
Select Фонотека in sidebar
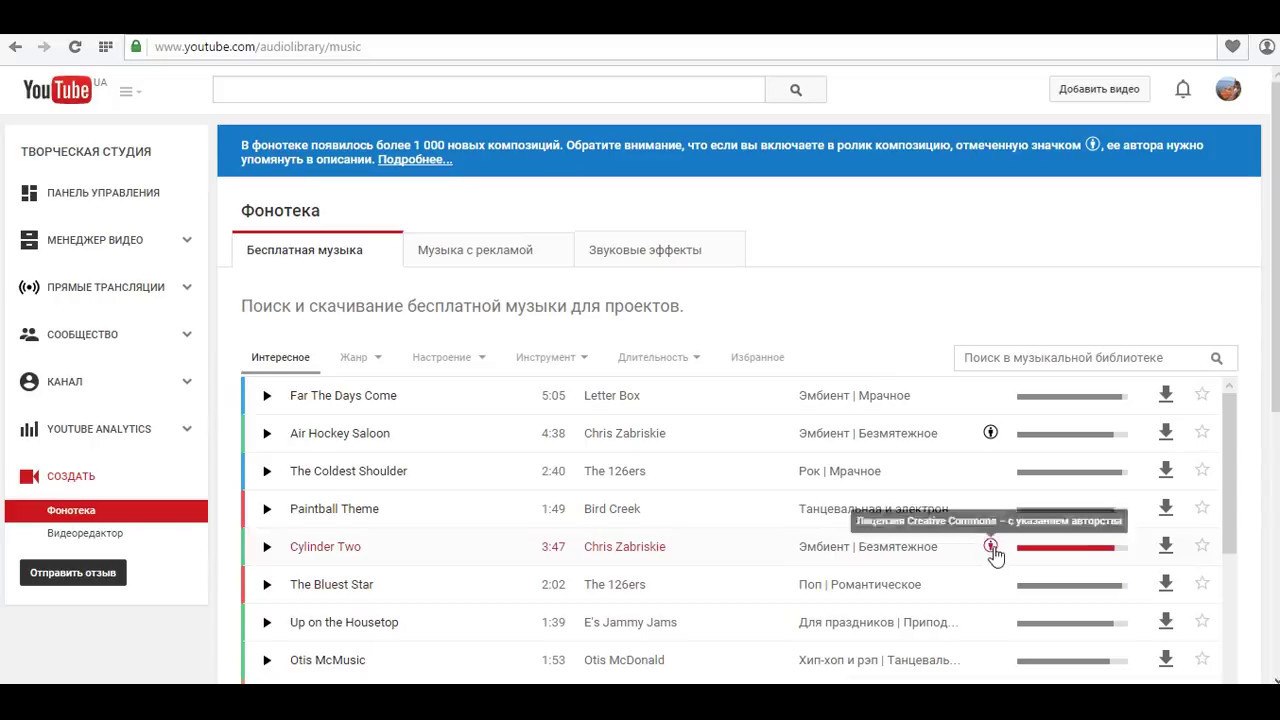(x=106, y=511)
